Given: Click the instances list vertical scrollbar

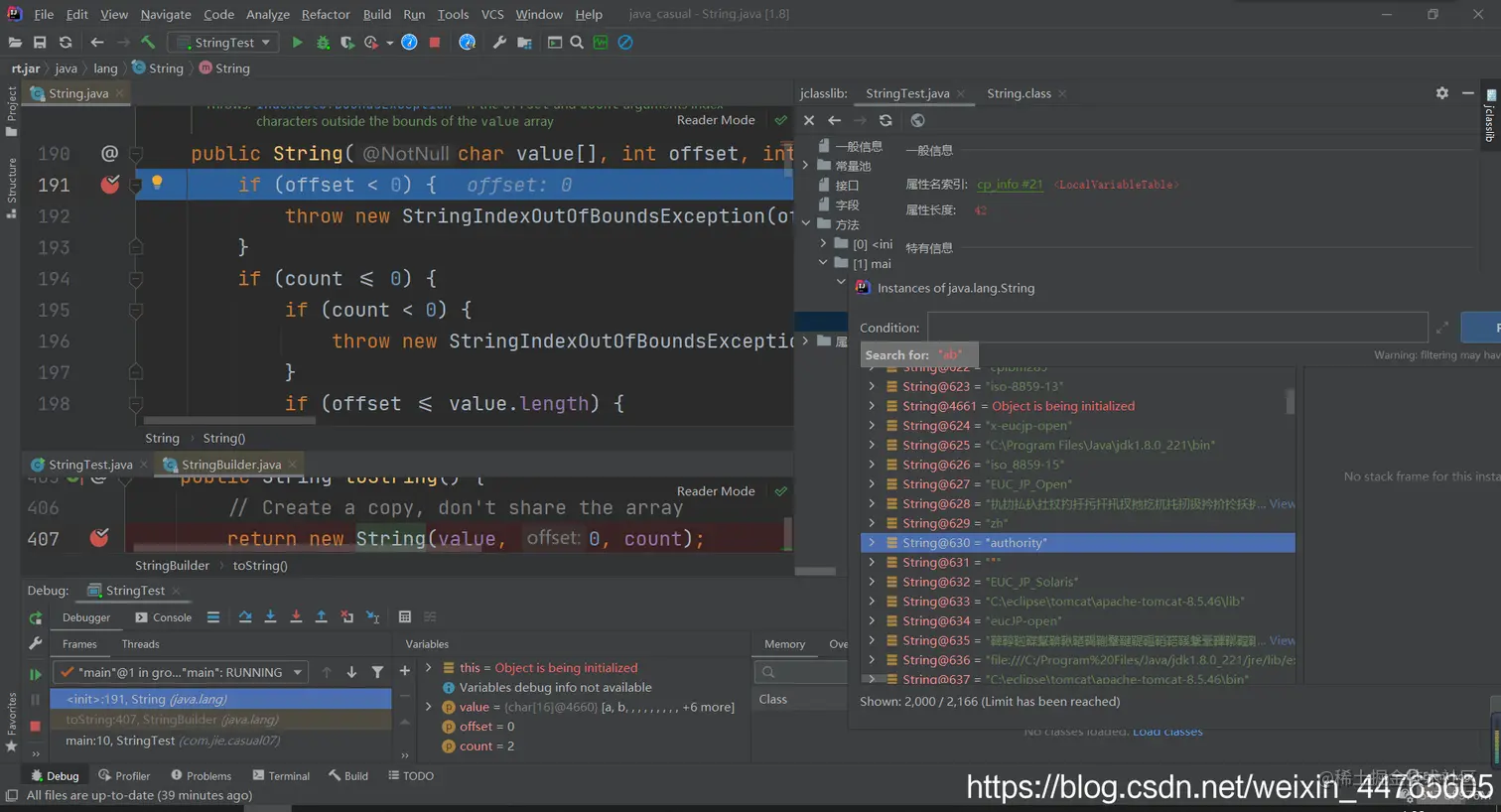Looking at the screenshot, I should 1290,401.
